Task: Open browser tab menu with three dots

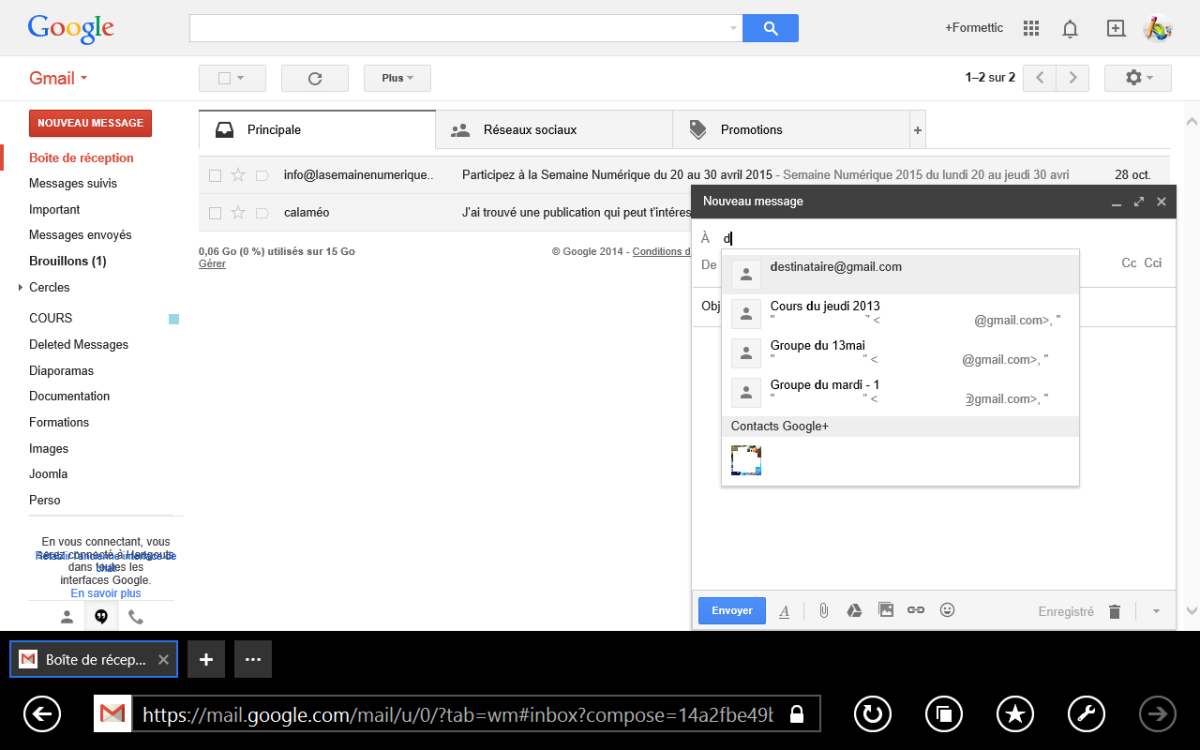Action: 253,659
